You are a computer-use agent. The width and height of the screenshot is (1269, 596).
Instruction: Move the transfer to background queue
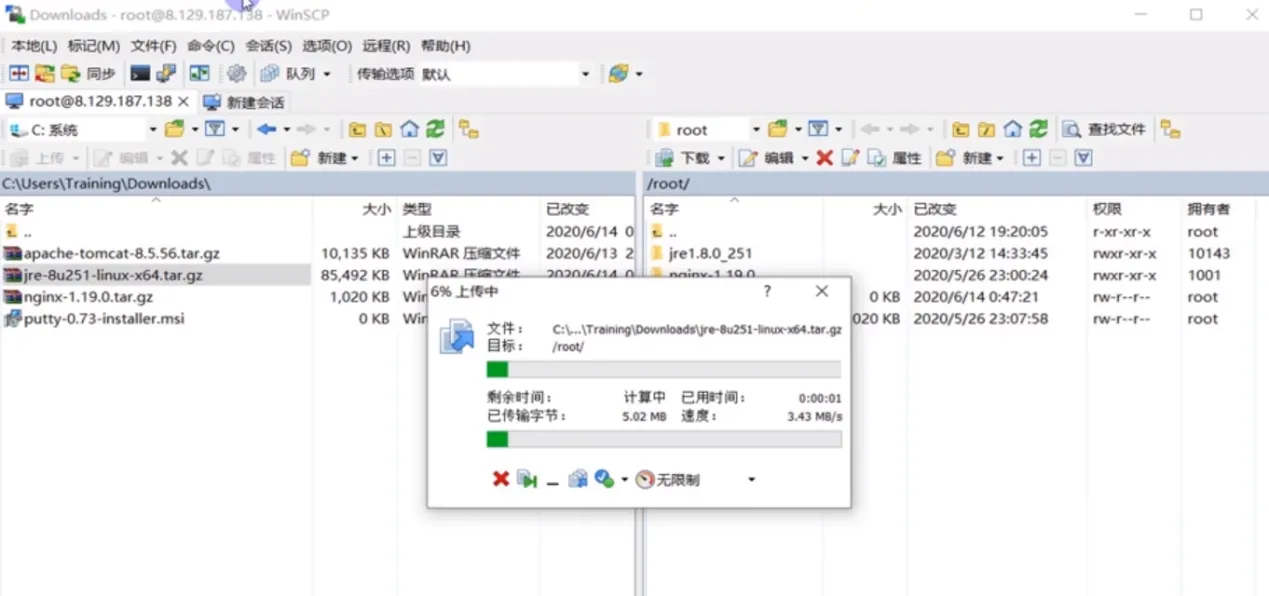click(577, 480)
